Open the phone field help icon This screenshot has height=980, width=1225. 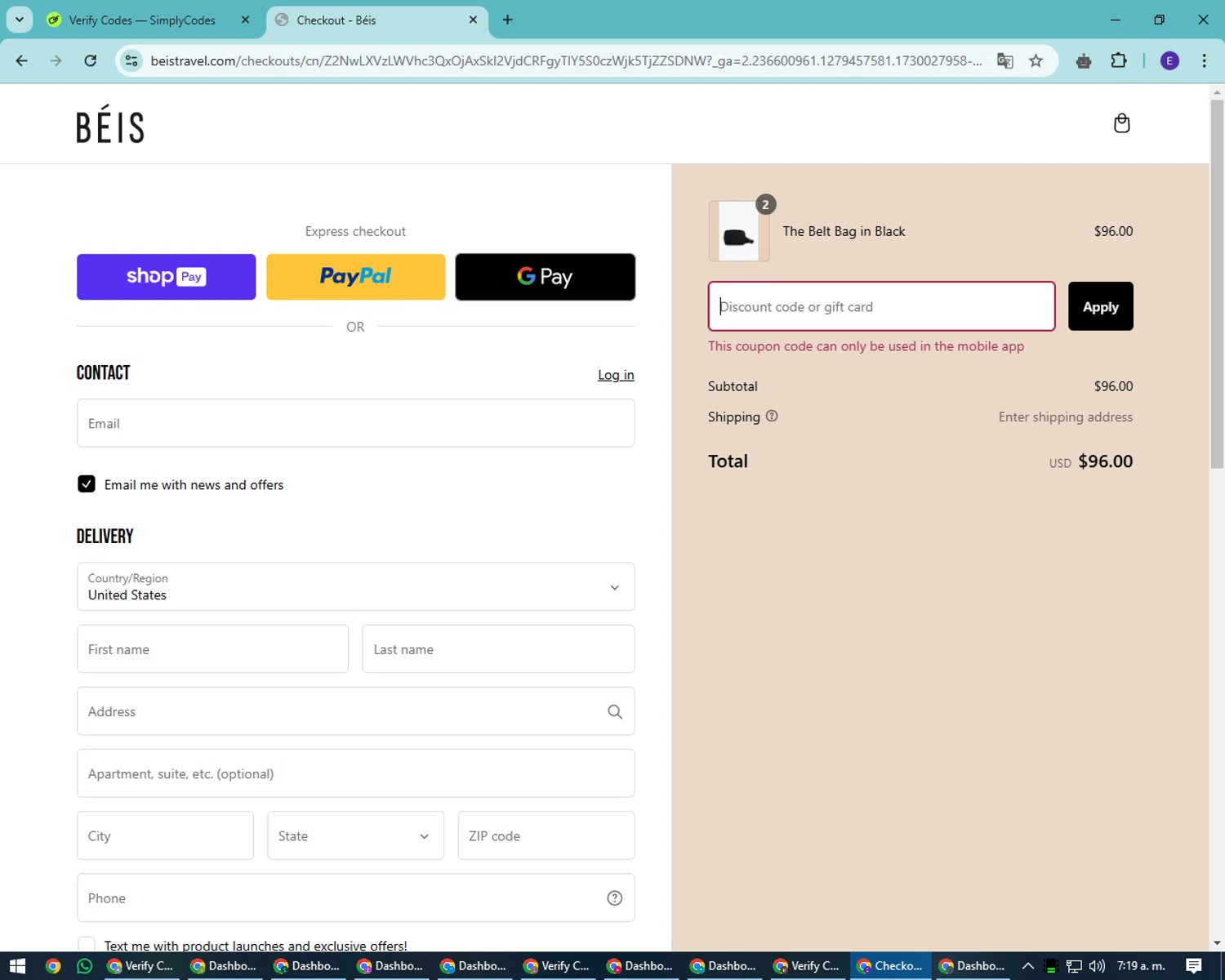615,898
